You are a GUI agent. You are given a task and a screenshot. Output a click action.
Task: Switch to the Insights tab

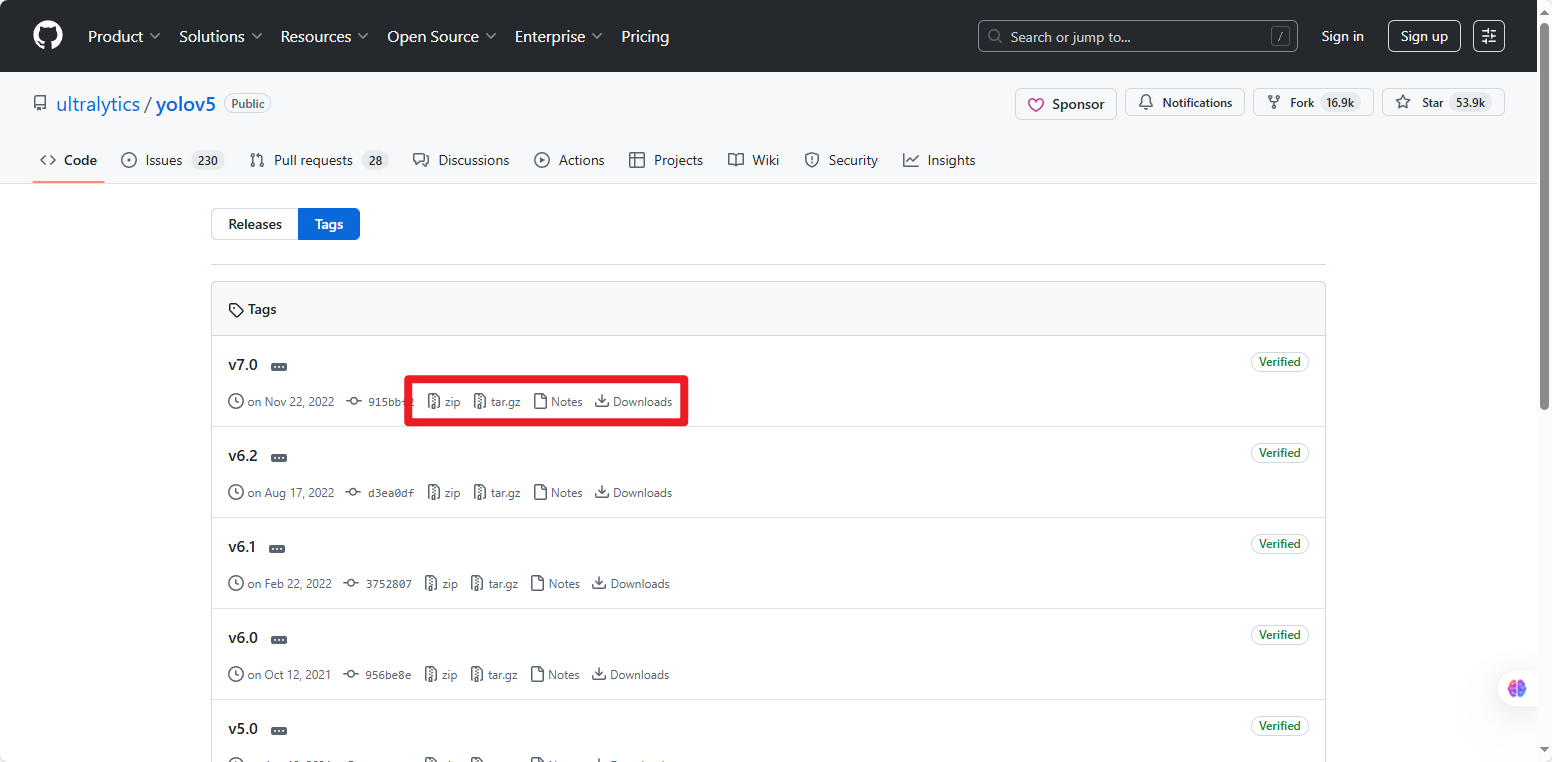pos(939,160)
